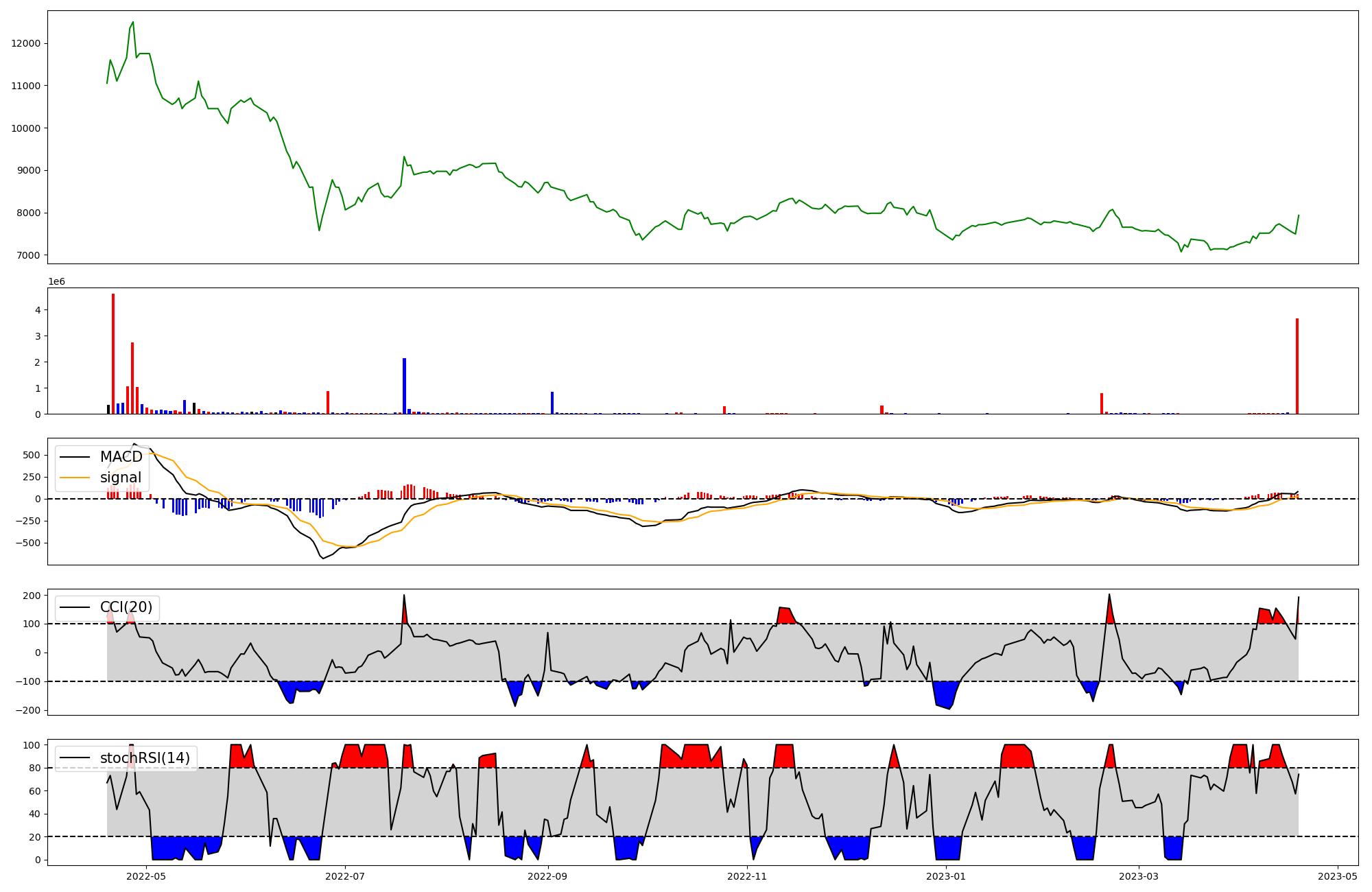Screen dimensions: 1372x892
Task: Click the 2022-09 x-axis date label
Action: click(548, 876)
